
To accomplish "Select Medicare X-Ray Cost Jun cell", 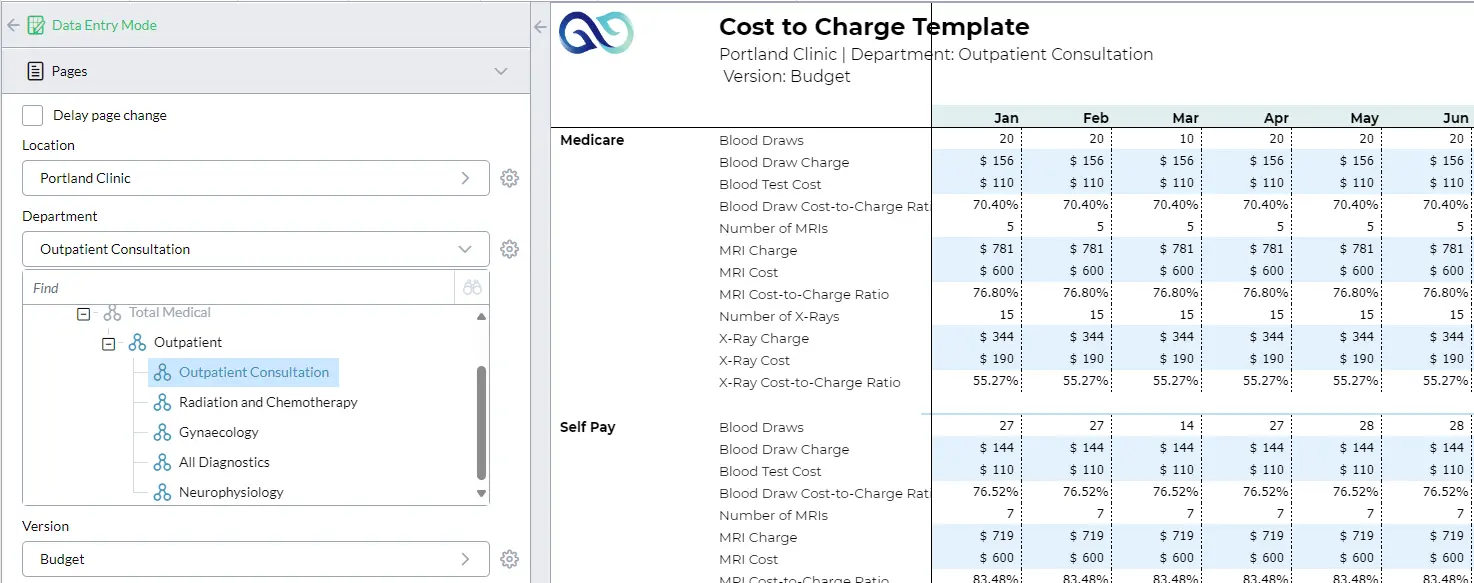I will pos(1426,359).
